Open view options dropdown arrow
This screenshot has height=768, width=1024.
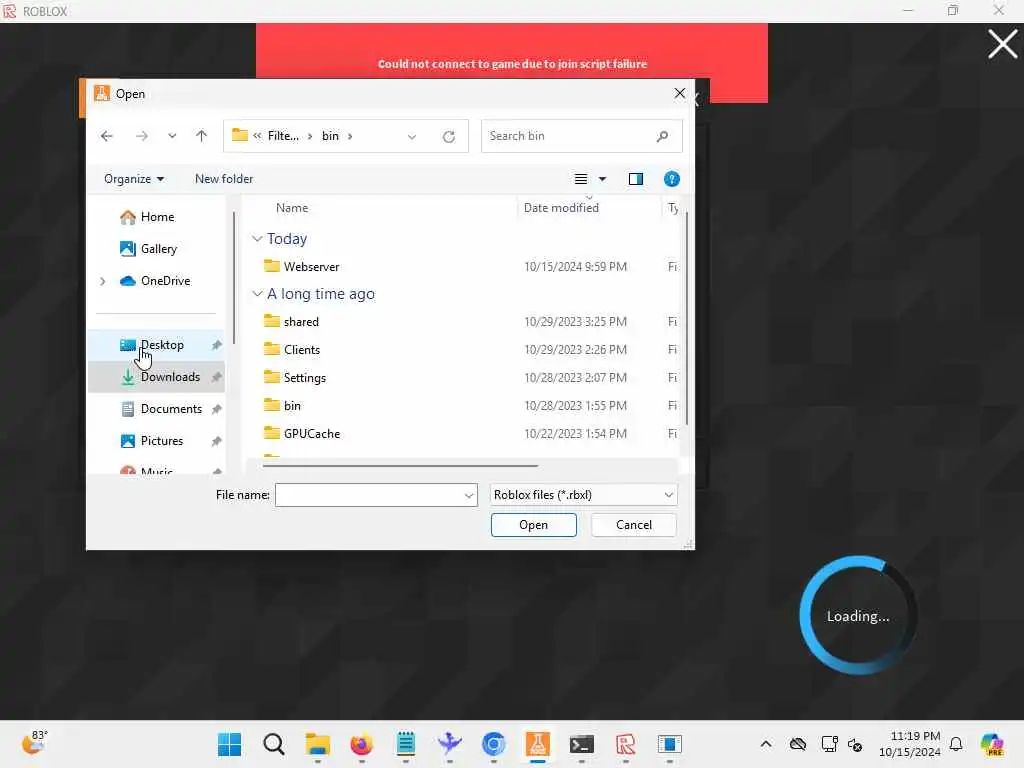(602, 179)
